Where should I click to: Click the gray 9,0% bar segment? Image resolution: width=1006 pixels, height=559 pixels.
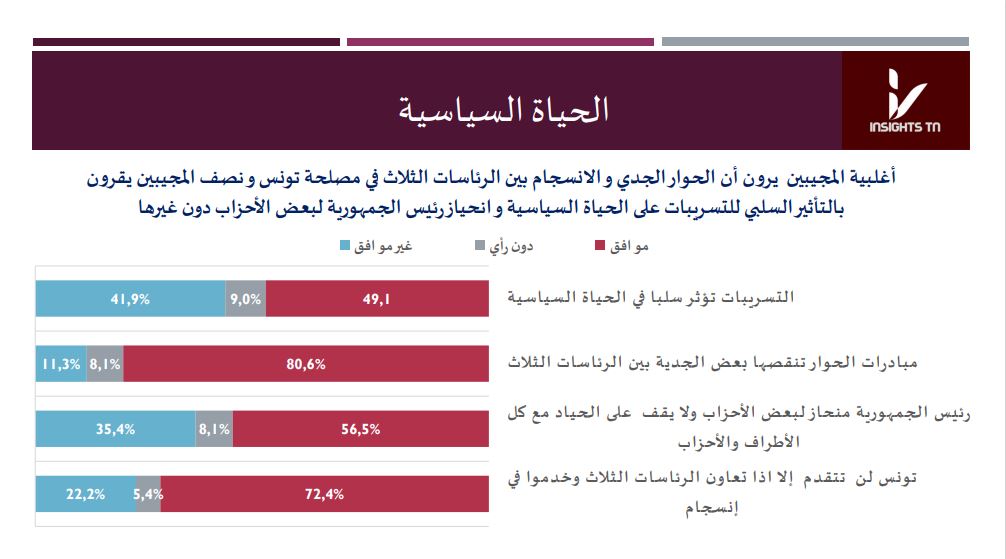[x=246, y=298]
